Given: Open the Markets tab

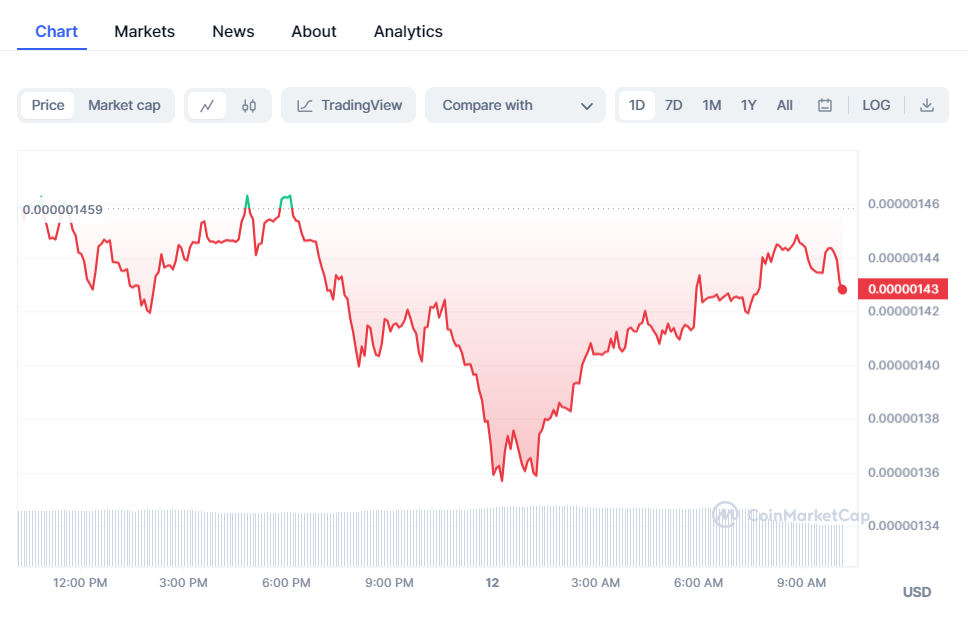Looking at the screenshot, I should tap(144, 31).
